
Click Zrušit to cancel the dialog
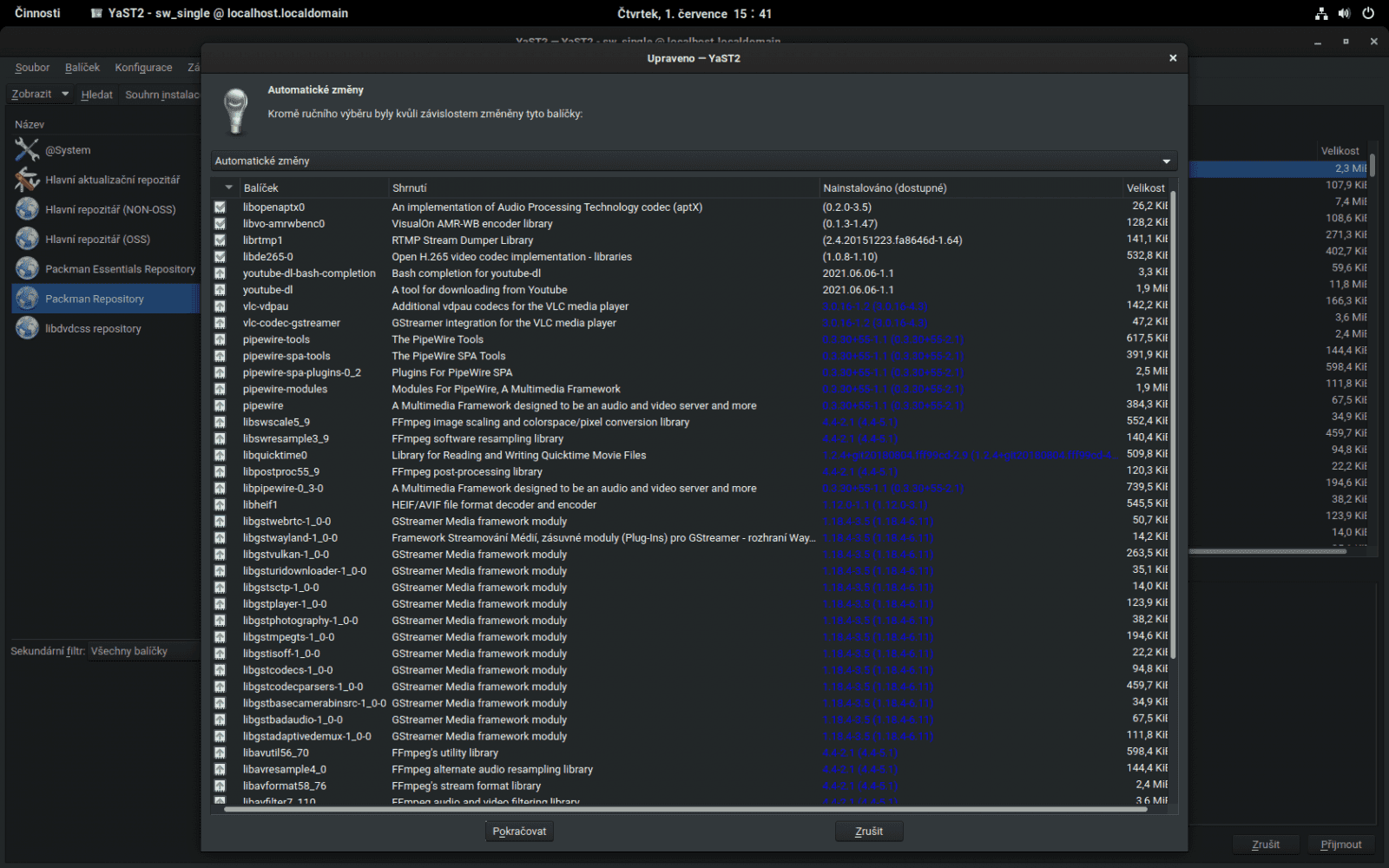(868, 831)
